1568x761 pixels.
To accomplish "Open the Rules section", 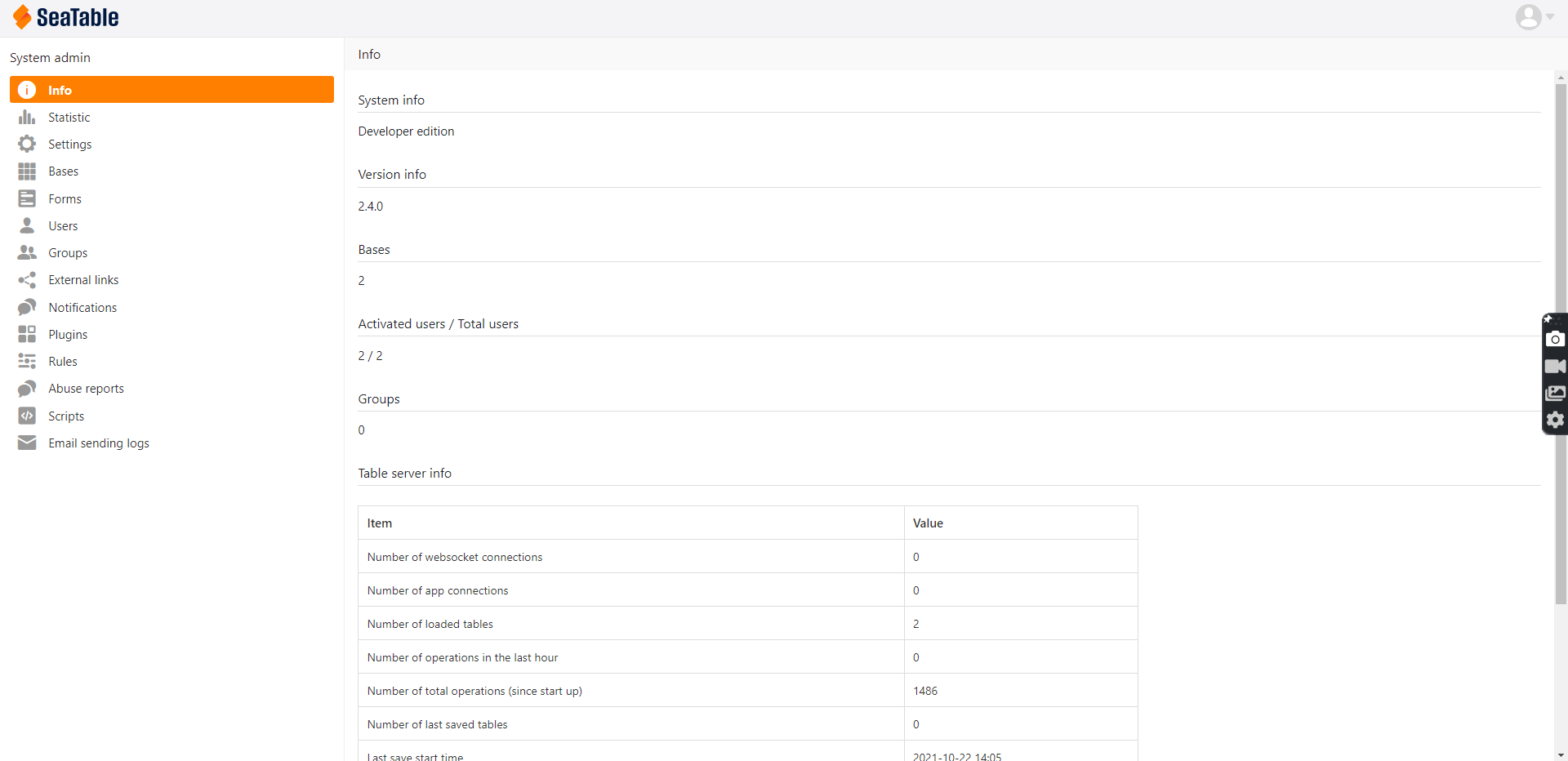I will click(x=63, y=362).
